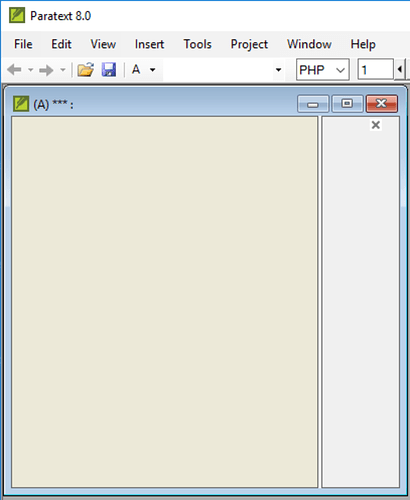Click the letter A toolbar button

136,69
